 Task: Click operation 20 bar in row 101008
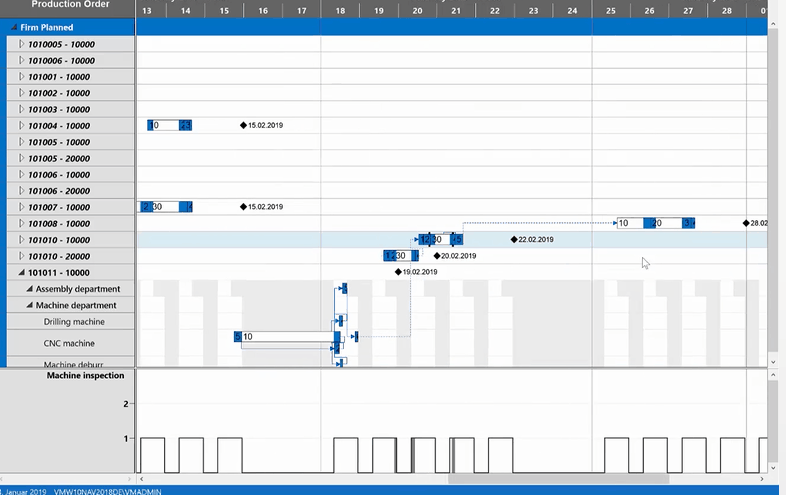662,223
